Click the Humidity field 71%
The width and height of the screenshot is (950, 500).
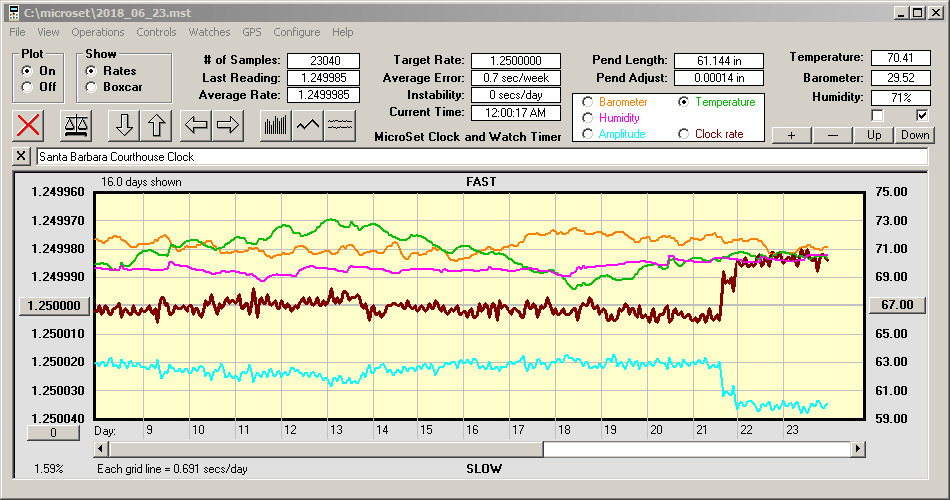[x=900, y=97]
